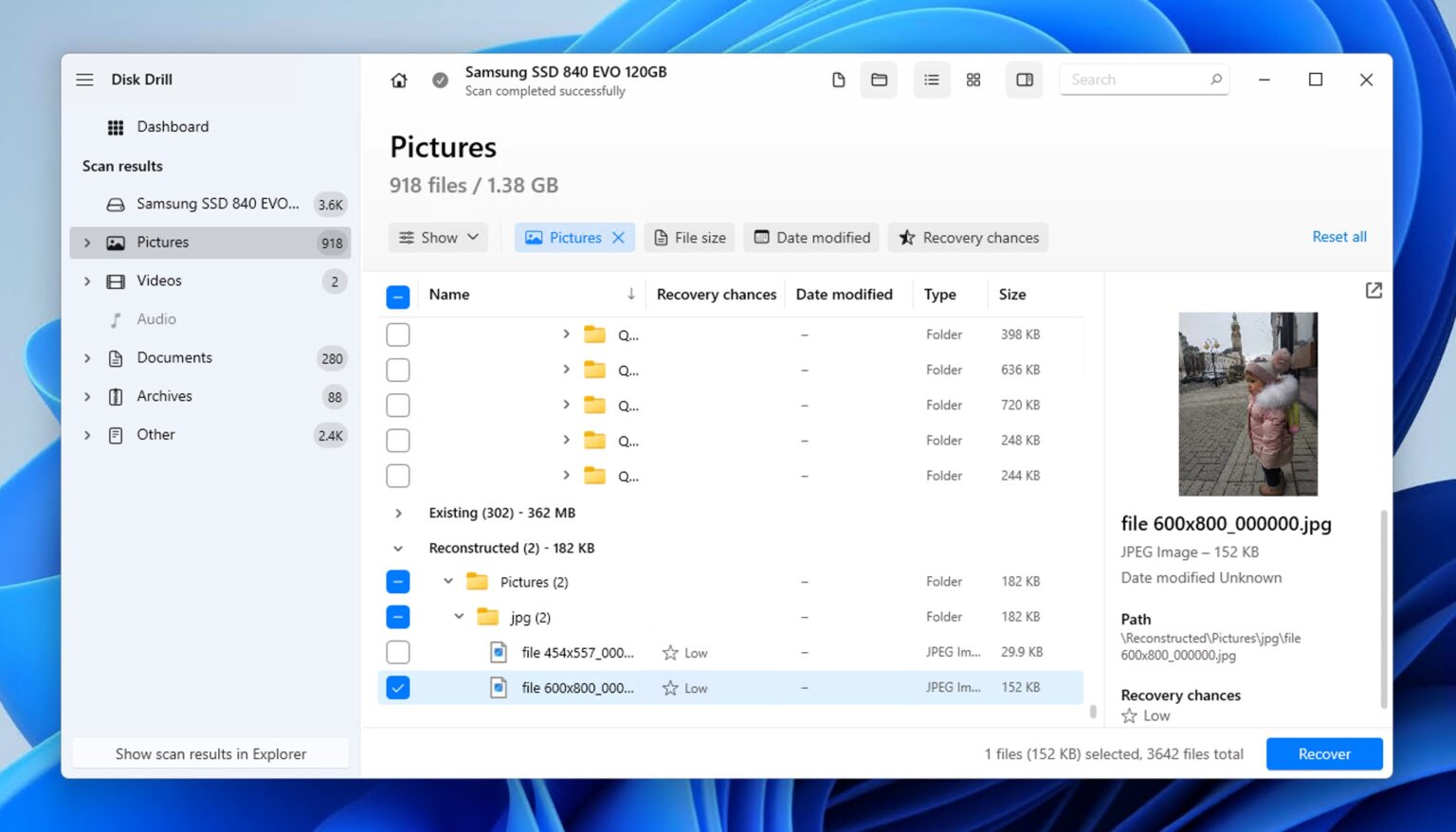Uncheck the file 600x800 checkbox
Screen dimensions: 1456x832
398,687
